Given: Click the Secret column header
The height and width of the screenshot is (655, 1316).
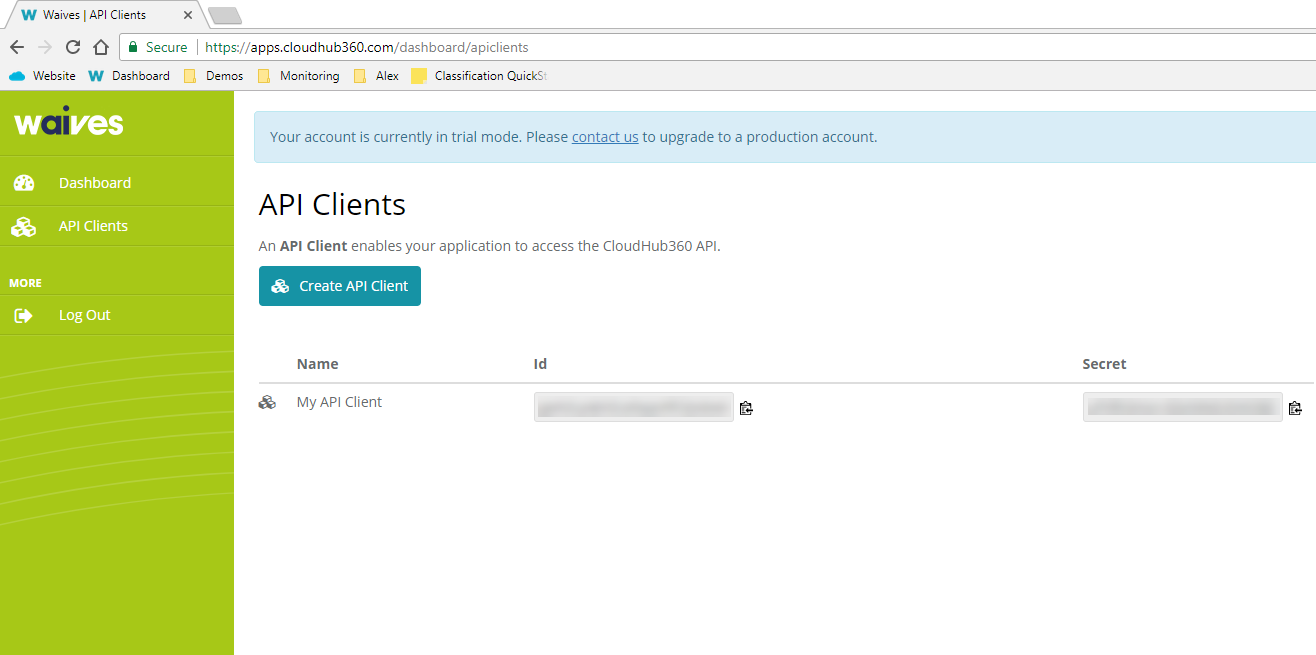Looking at the screenshot, I should coord(1104,364).
